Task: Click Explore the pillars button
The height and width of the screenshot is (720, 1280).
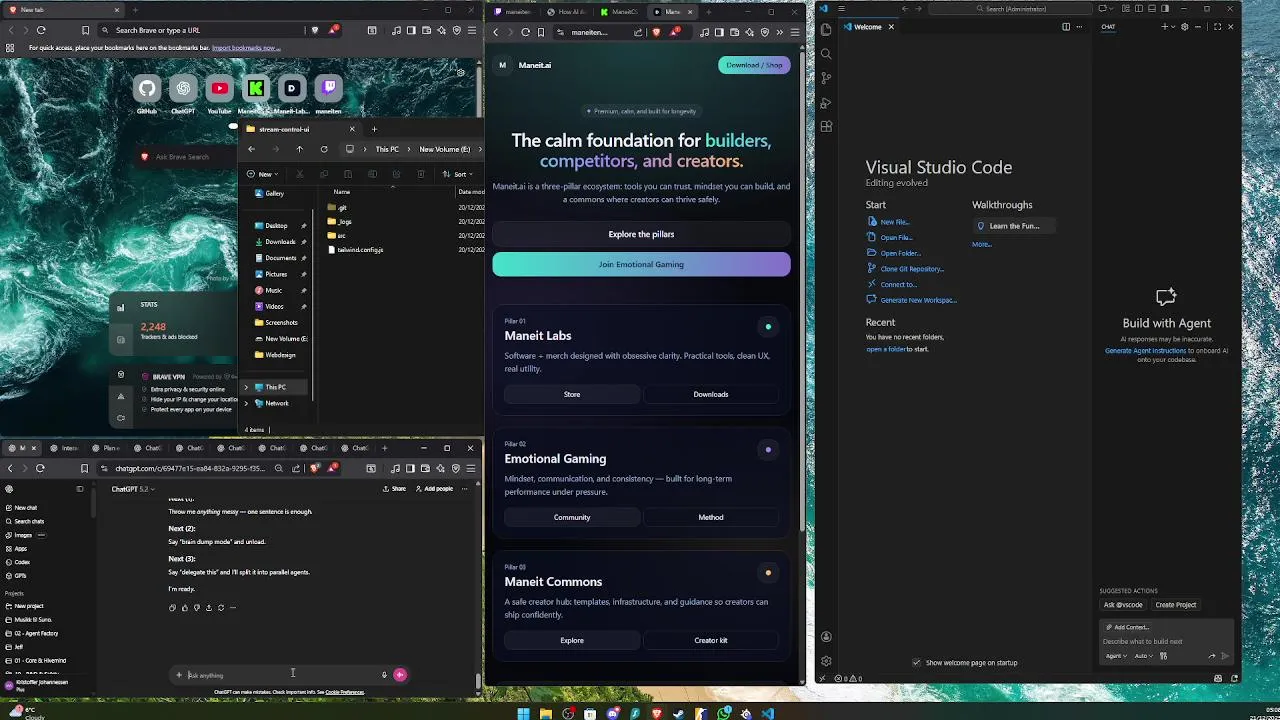Action: pos(641,234)
